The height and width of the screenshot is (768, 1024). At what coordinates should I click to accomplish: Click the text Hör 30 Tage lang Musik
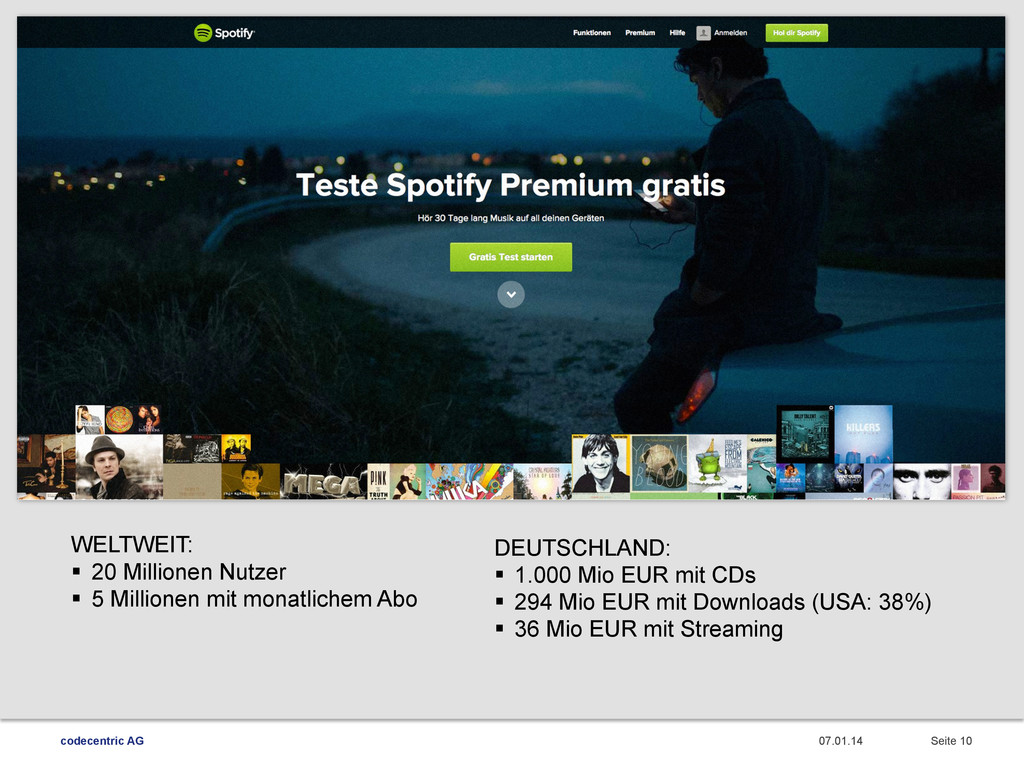(511, 218)
